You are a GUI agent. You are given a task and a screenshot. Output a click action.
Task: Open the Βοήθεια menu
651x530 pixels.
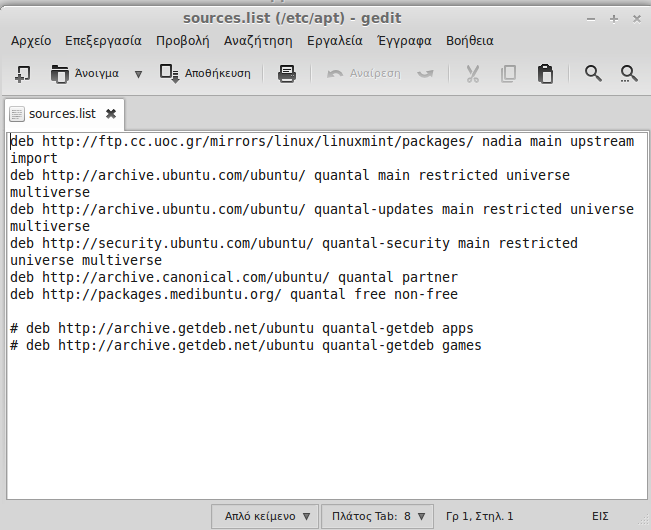(x=470, y=41)
